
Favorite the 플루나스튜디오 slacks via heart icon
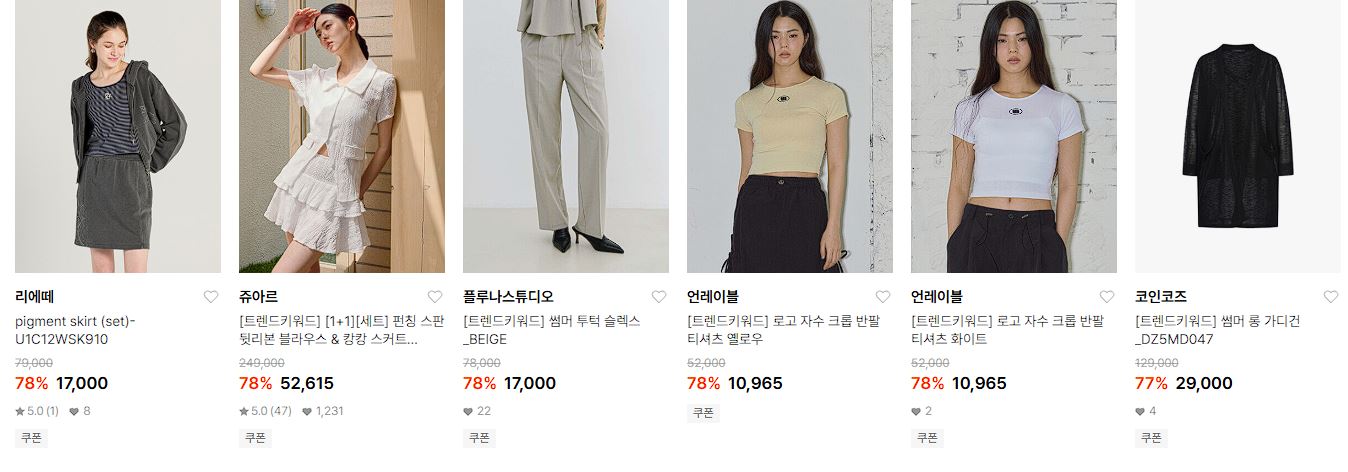pyautogui.click(x=658, y=297)
